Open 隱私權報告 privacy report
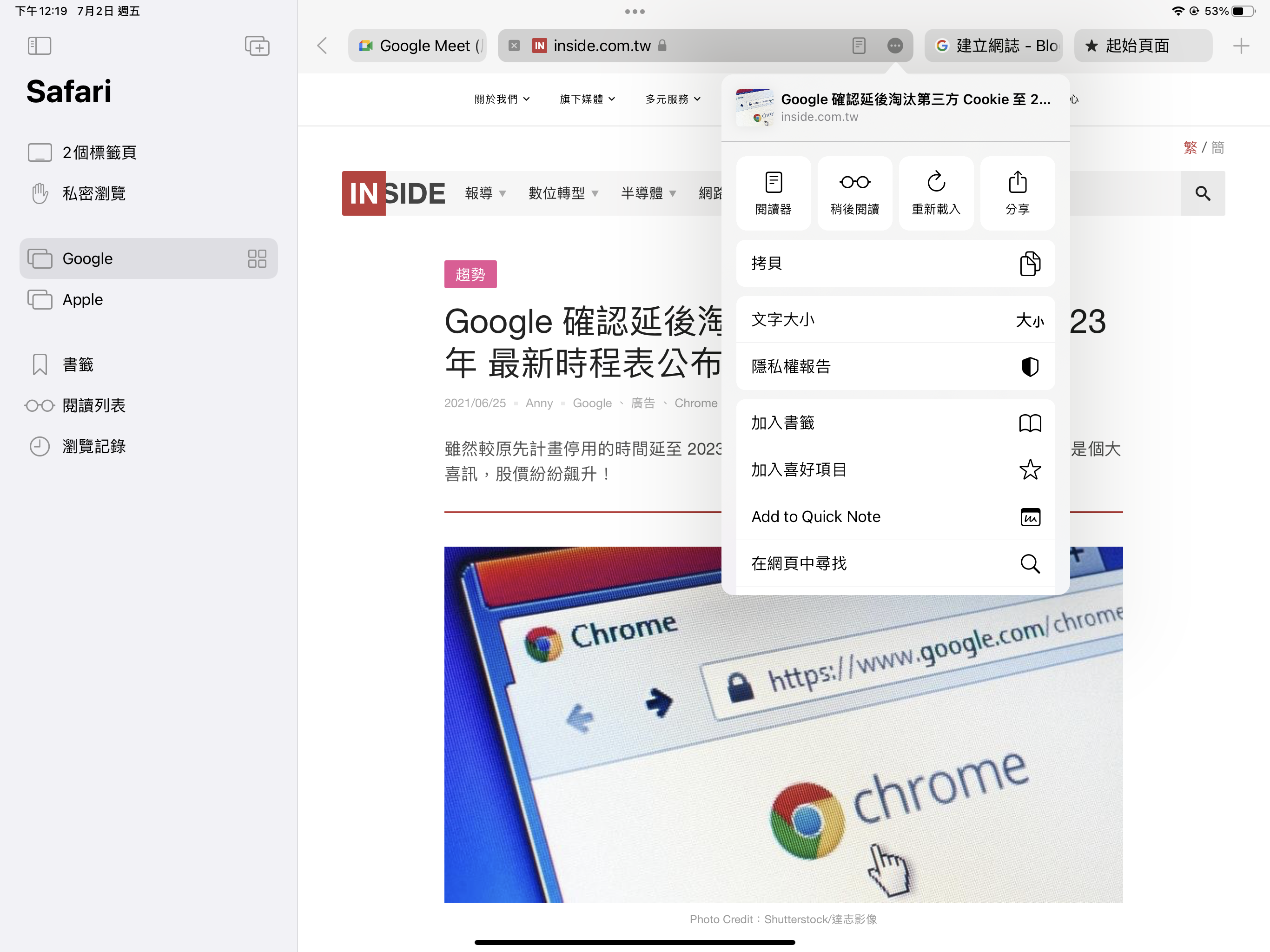1270x952 pixels. (x=896, y=366)
